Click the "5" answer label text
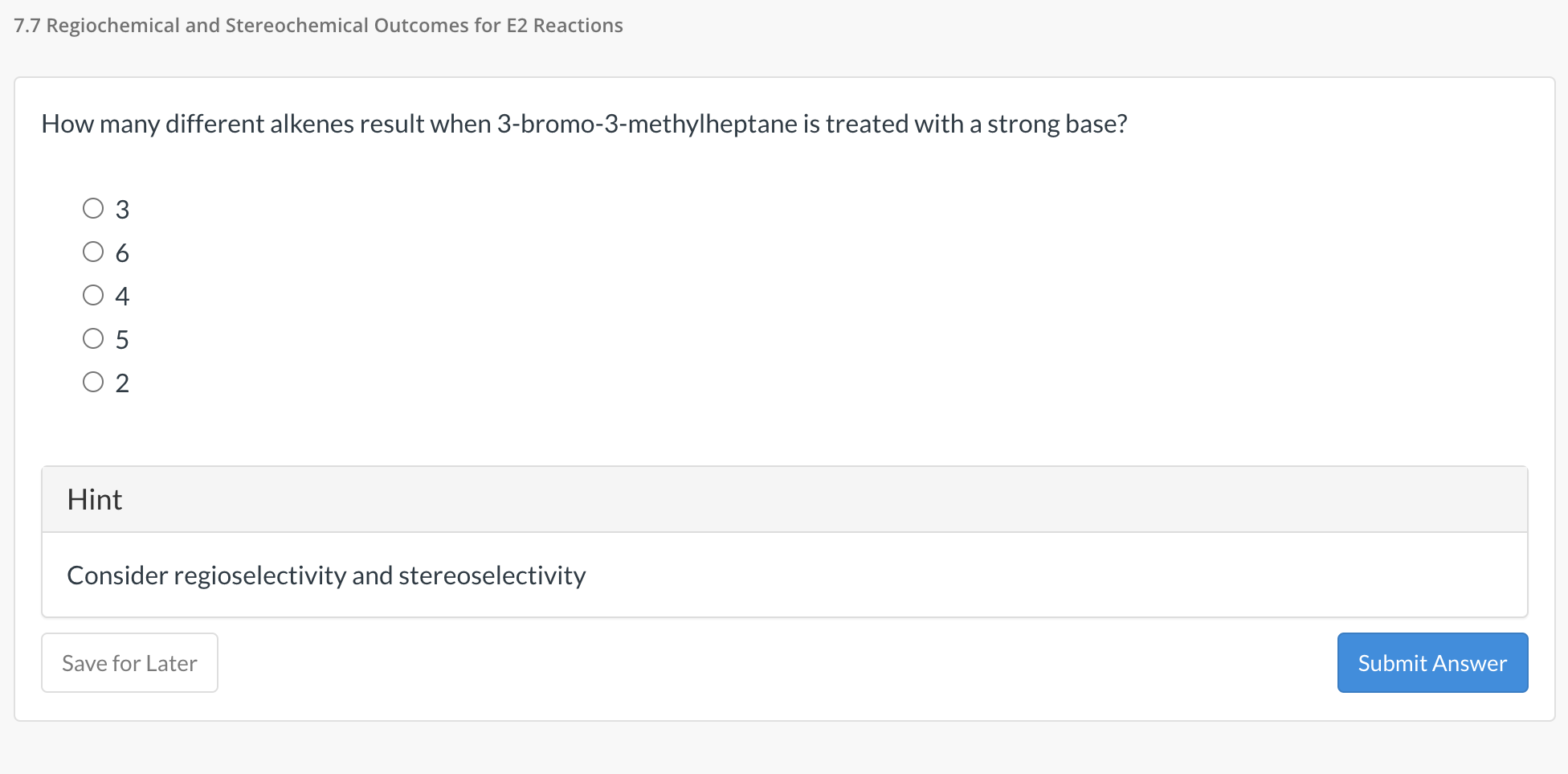Image resolution: width=1568 pixels, height=774 pixels. [x=122, y=340]
